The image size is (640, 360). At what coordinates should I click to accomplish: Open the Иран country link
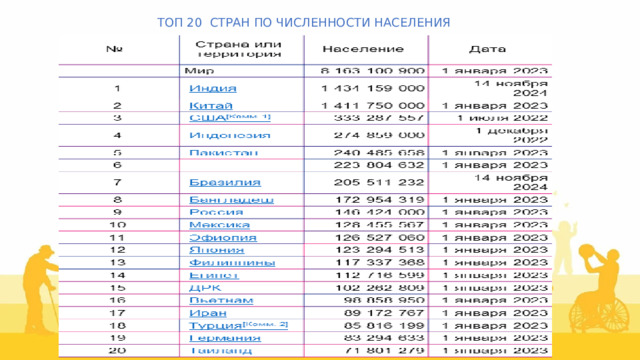click(x=208, y=313)
